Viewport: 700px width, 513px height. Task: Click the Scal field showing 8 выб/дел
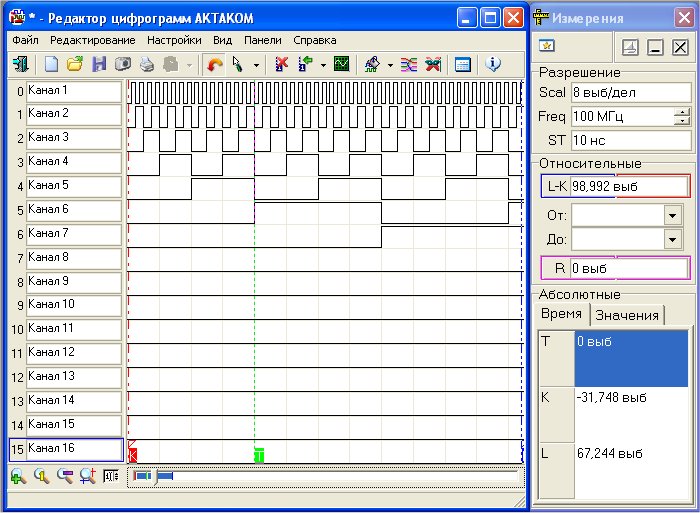[x=630, y=92]
